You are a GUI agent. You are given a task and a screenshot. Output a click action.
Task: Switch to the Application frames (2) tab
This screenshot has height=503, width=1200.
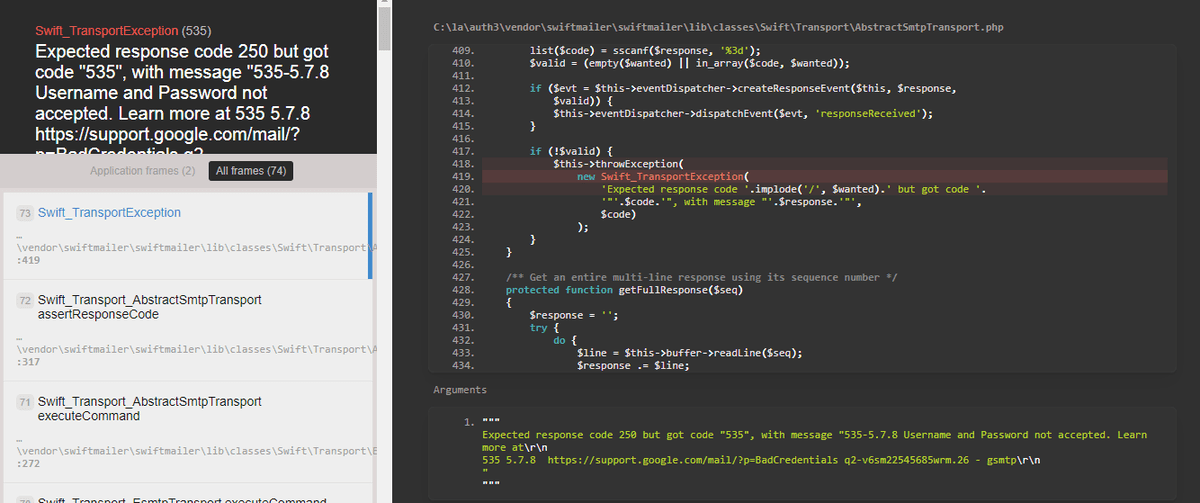(142, 171)
